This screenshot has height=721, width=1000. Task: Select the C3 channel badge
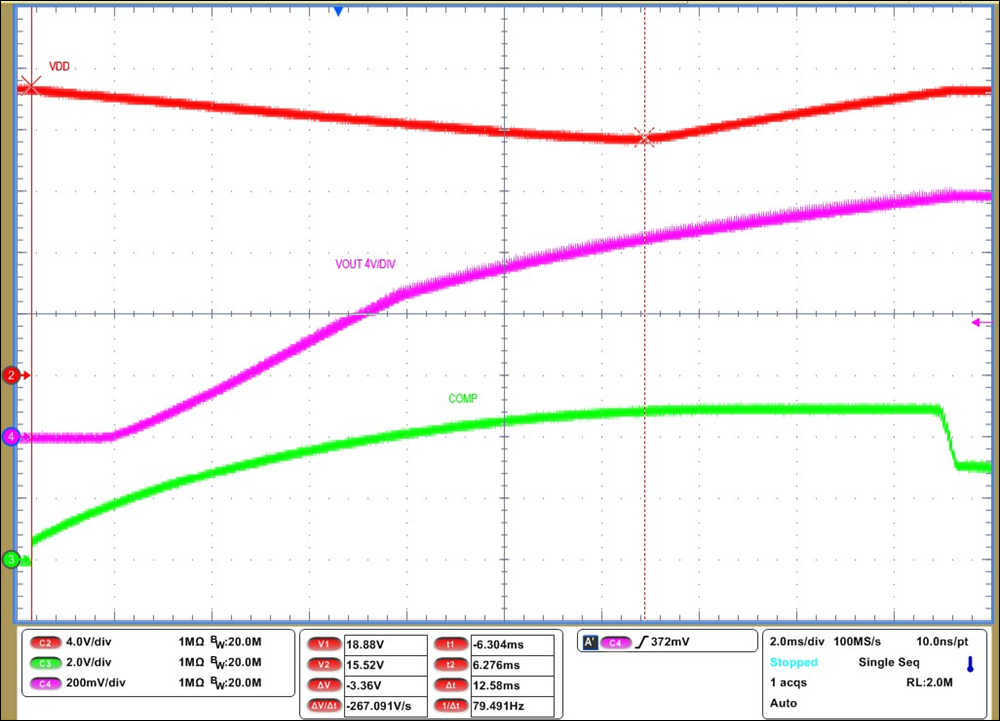click(47, 663)
